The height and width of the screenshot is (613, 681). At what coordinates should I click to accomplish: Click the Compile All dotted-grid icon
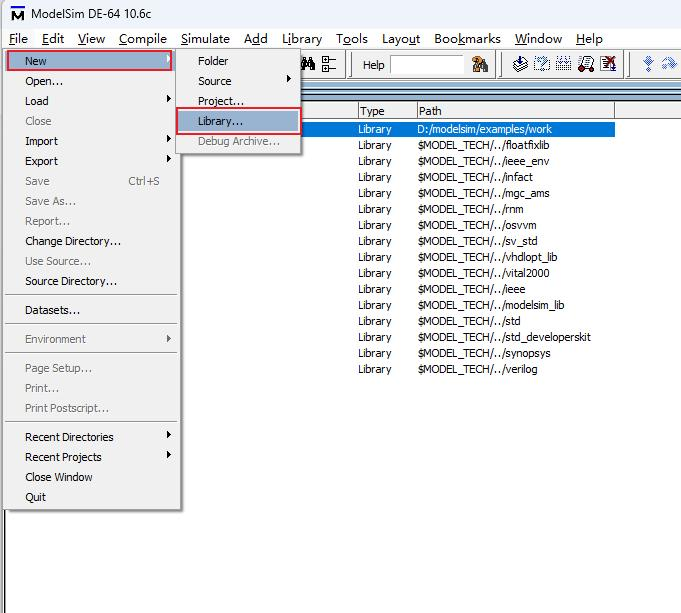[563, 64]
